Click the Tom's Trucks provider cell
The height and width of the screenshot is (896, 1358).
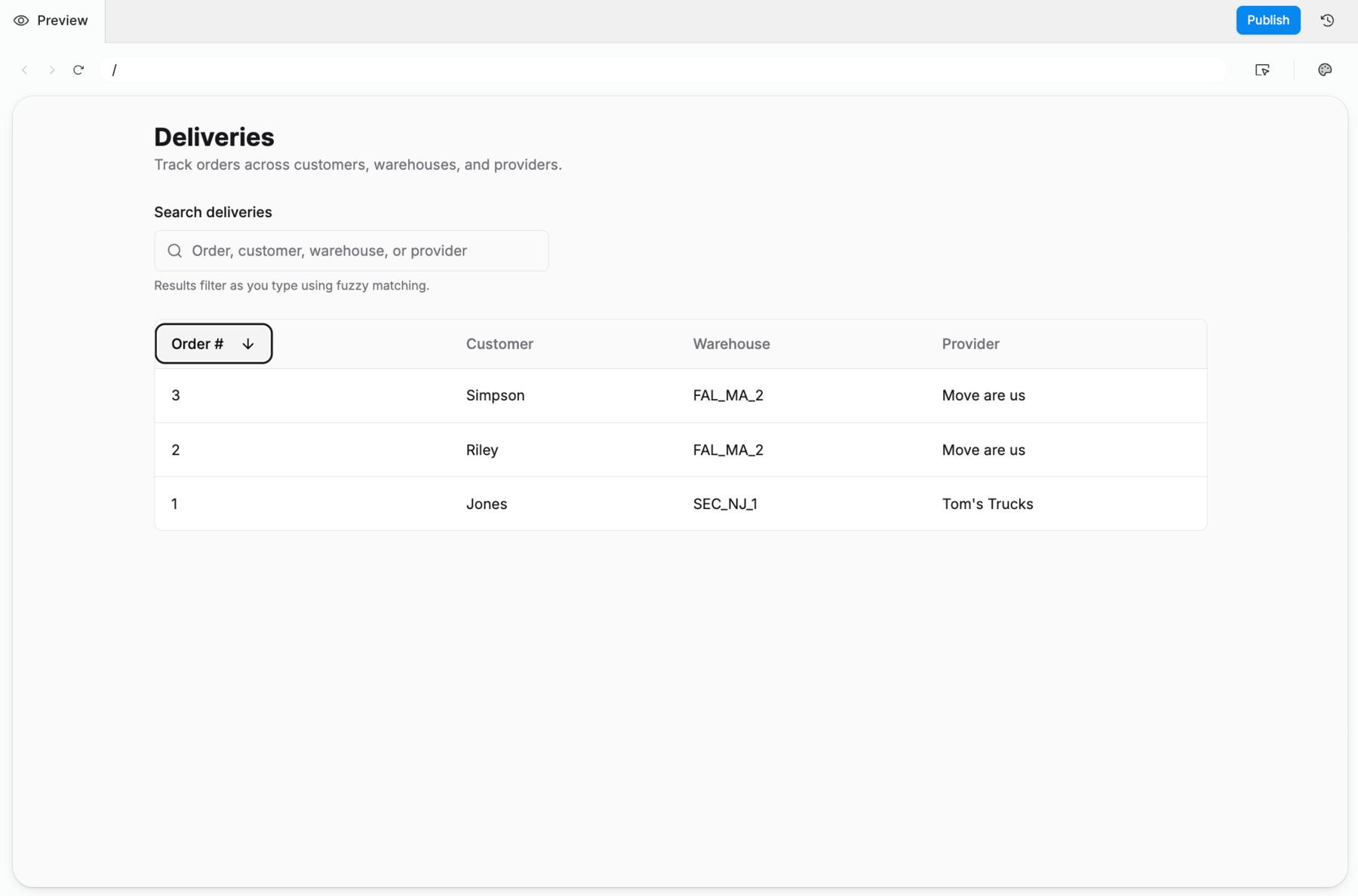tap(987, 504)
